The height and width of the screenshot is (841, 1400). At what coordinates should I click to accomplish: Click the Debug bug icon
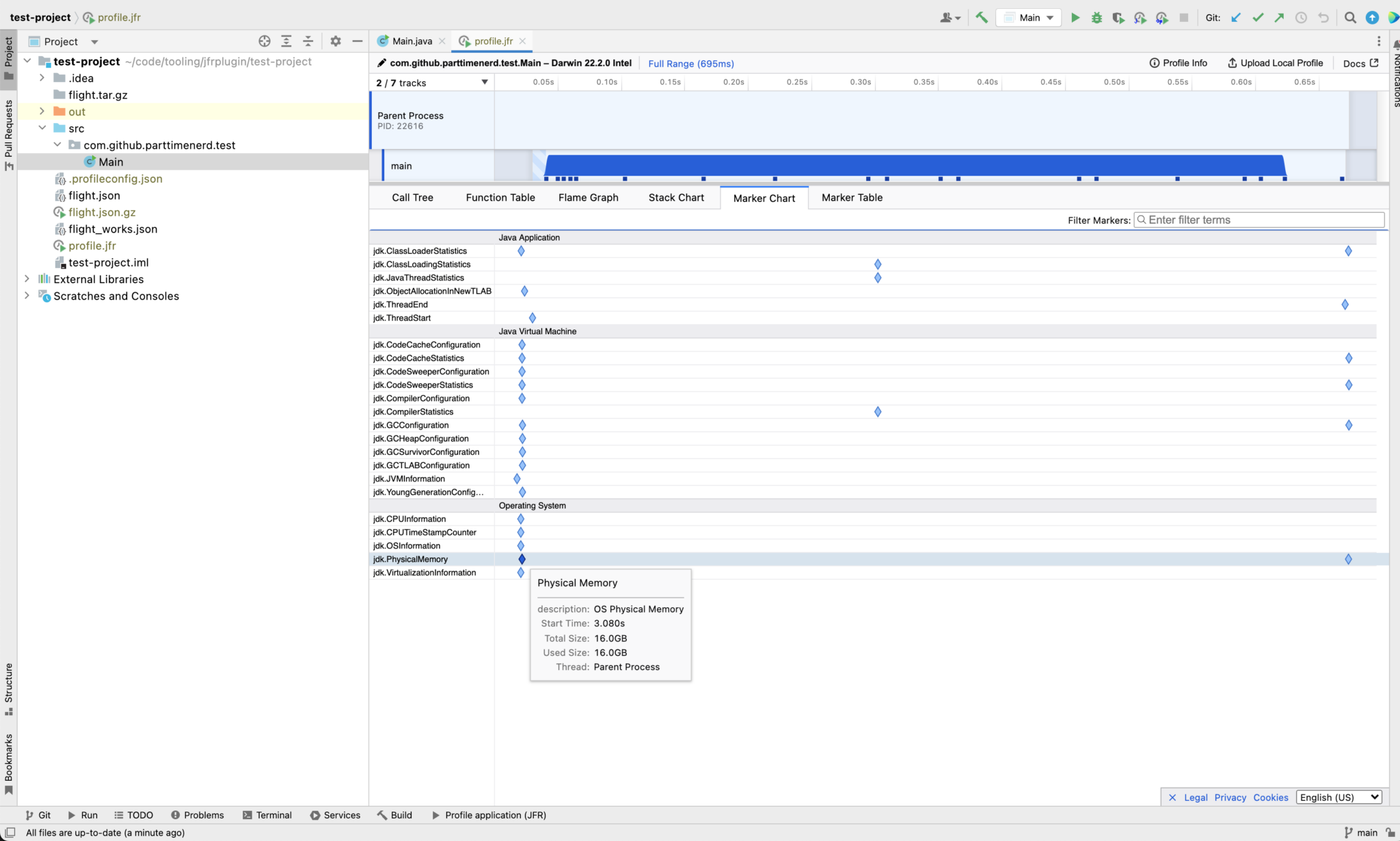[1096, 18]
